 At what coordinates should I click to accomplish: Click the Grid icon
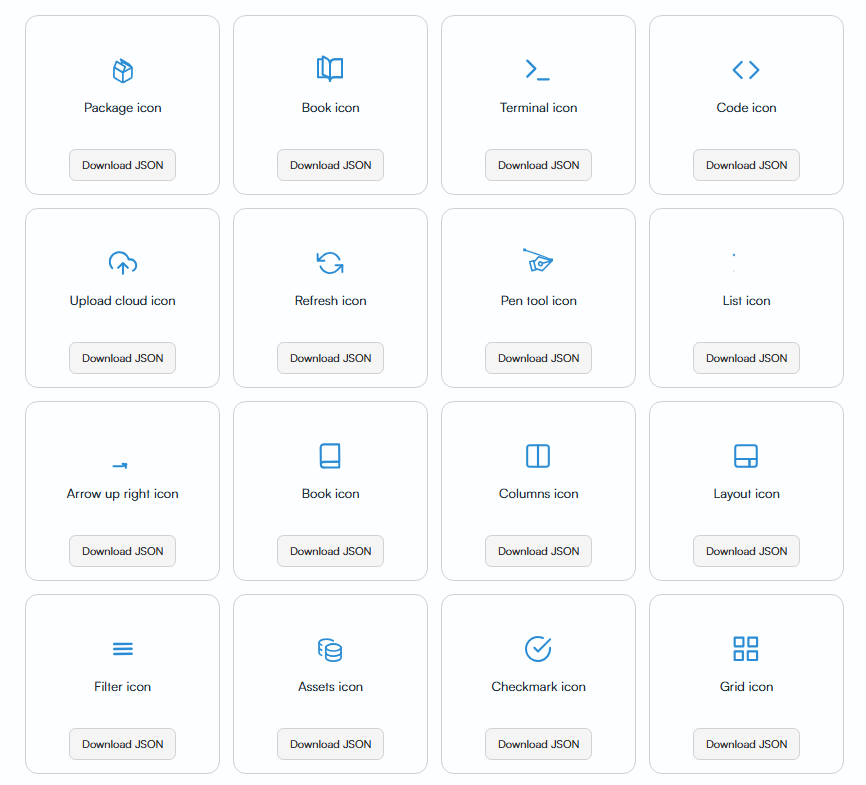(x=746, y=649)
